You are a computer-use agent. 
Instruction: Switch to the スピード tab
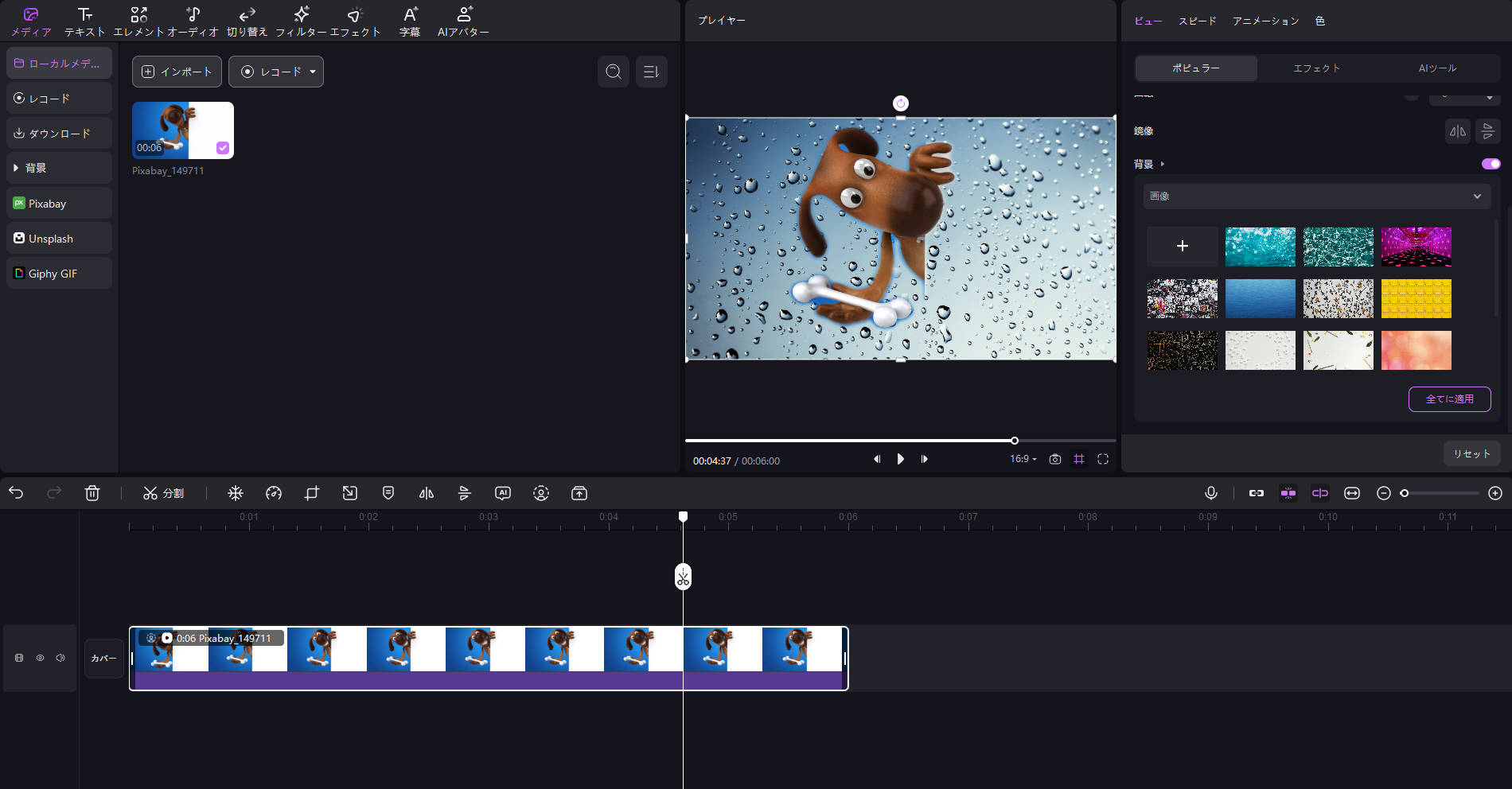(x=1198, y=21)
